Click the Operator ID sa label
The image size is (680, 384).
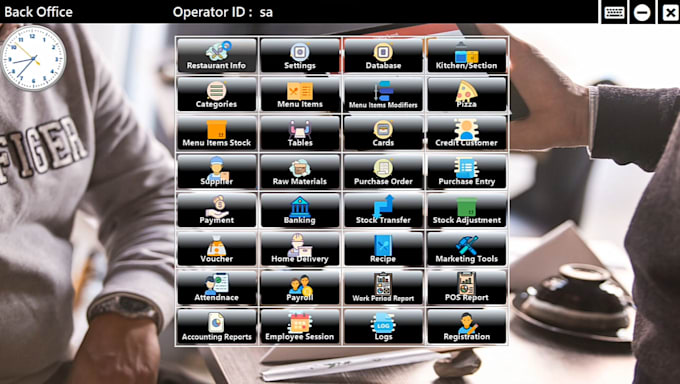pos(223,12)
